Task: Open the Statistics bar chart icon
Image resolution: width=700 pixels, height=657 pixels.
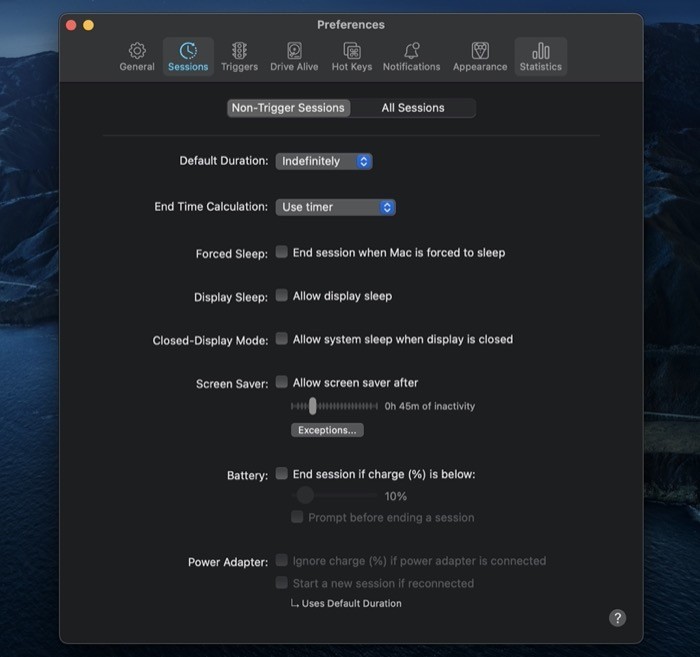Action: pos(541,51)
